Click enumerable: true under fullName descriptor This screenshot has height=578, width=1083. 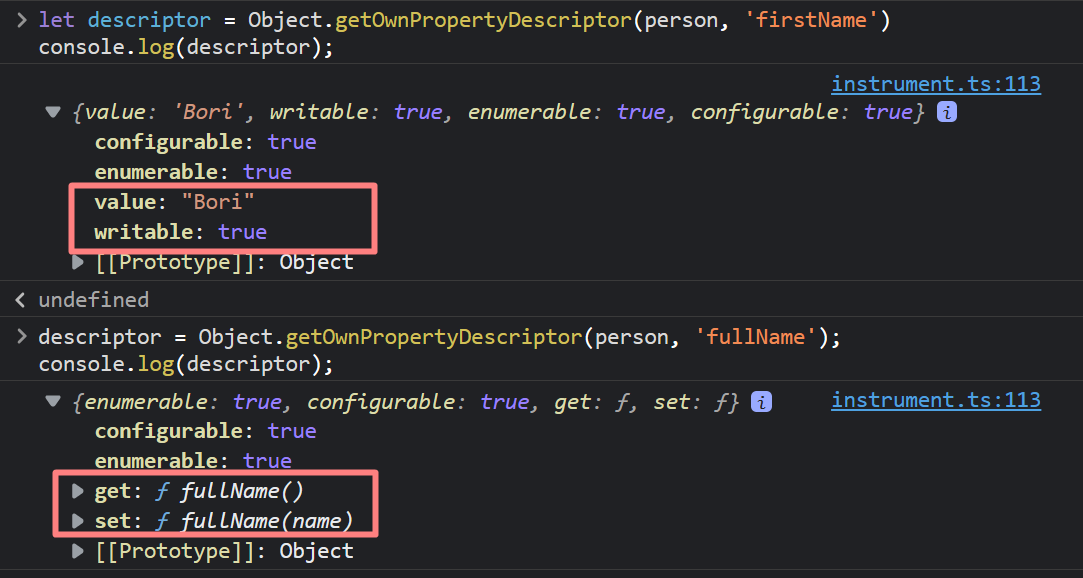coord(193,461)
